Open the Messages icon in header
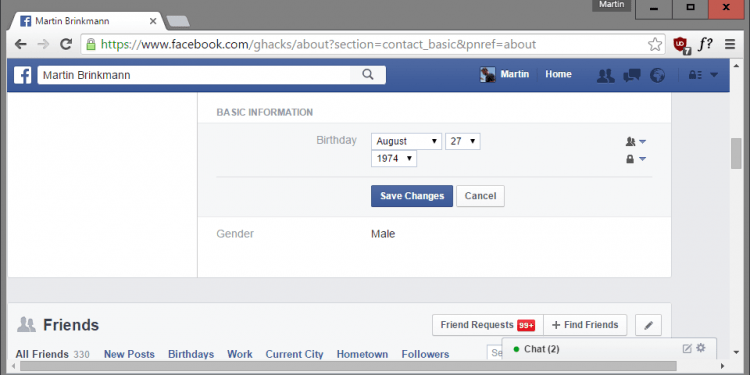The width and height of the screenshot is (750, 375). (x=632, y=75)
